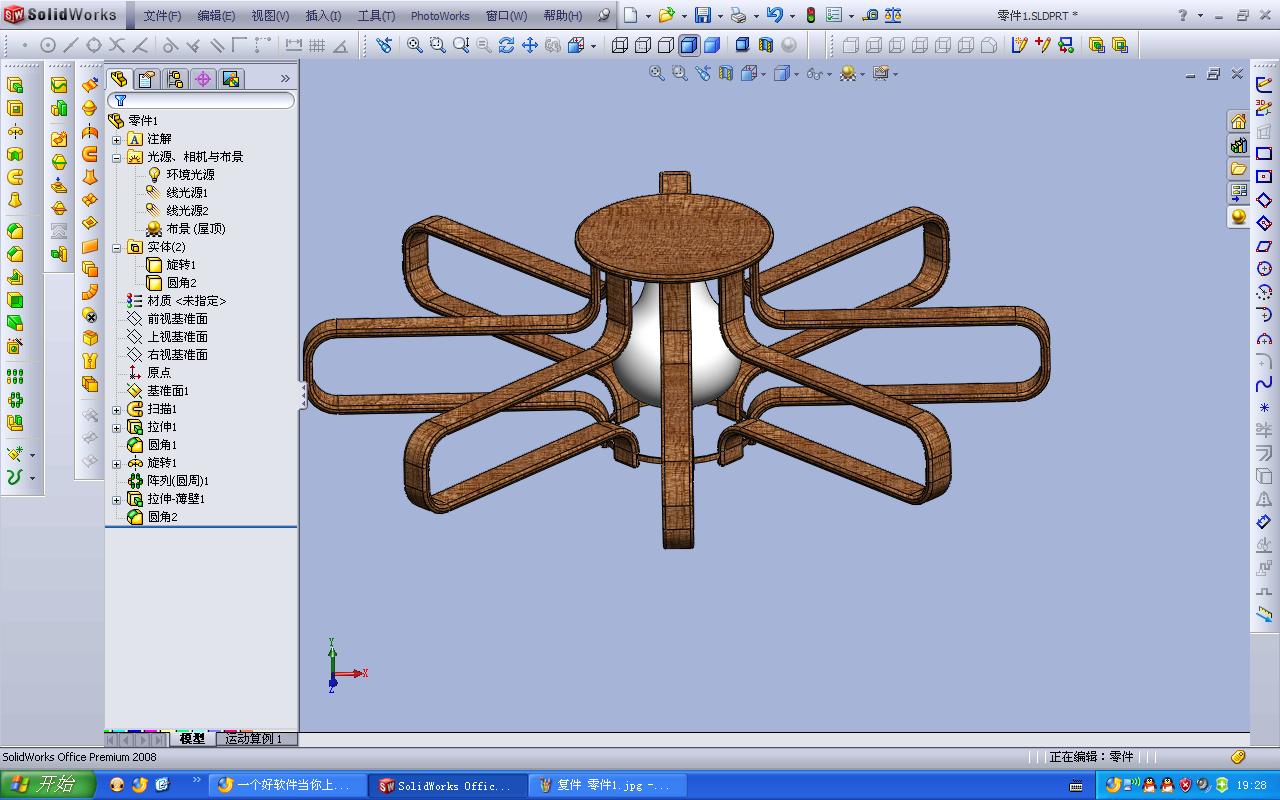Select the Circular Pattern tool in the features toolbar
The width and height of the screenshot is (1280, 800).
[x=15, y=400]
